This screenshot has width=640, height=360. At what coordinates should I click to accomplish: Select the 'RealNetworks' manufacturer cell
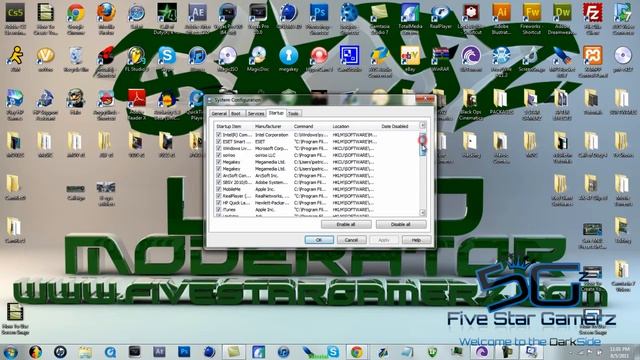272,196
